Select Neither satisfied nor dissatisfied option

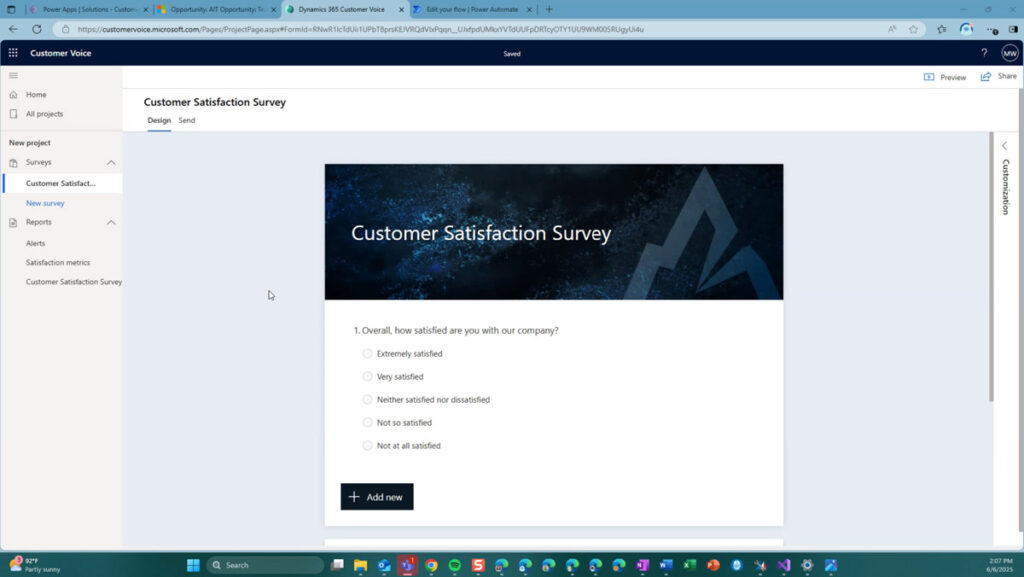pos(367,399)
